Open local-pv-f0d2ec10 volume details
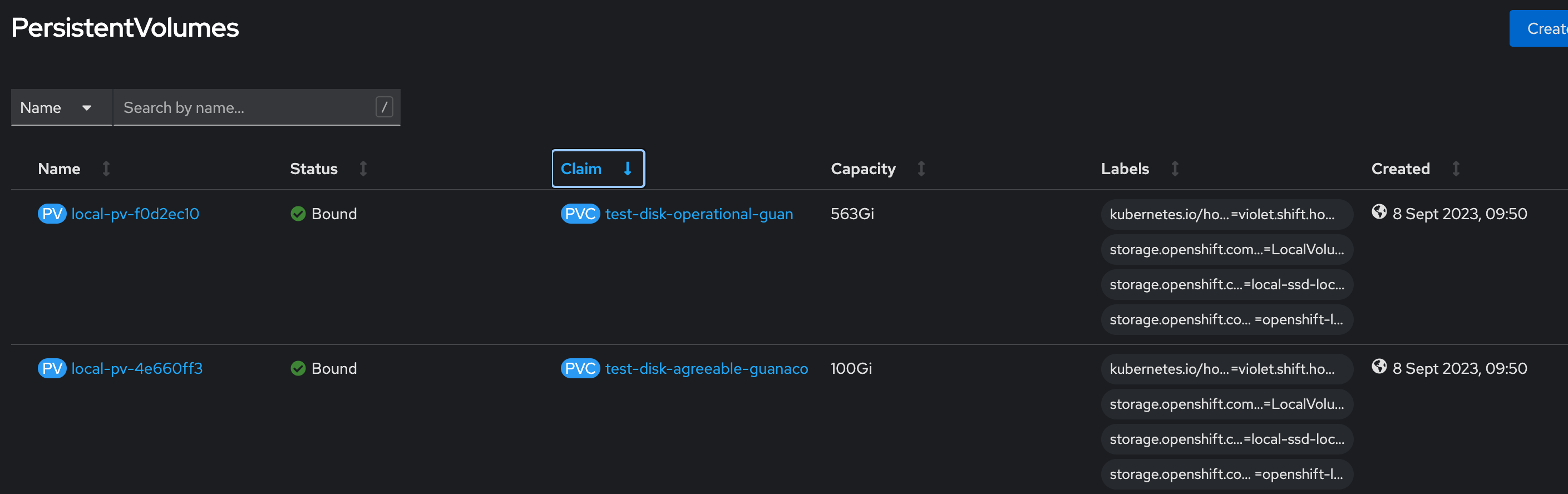The image size is (1568, 494). (x=135, y=214)
